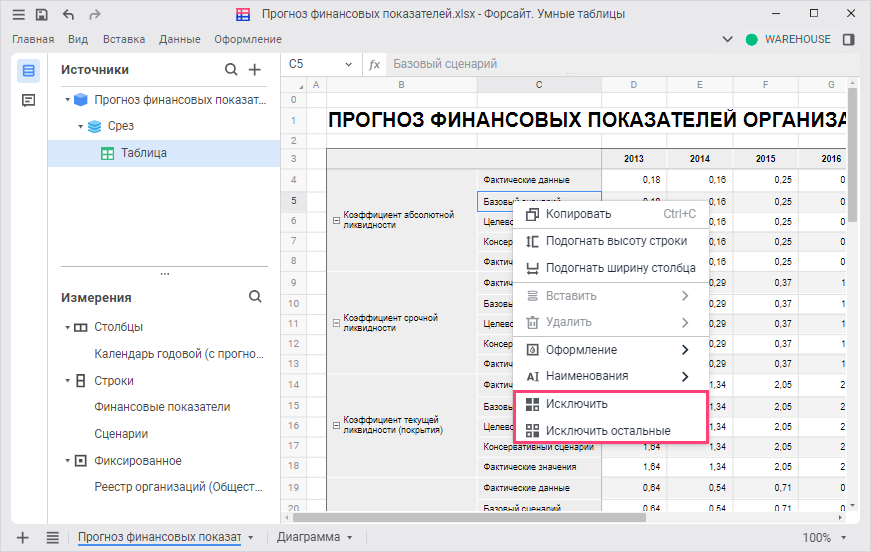
Task: Open dropdown arrow of Диаграмма sheet tab
Action: point(349,538)
